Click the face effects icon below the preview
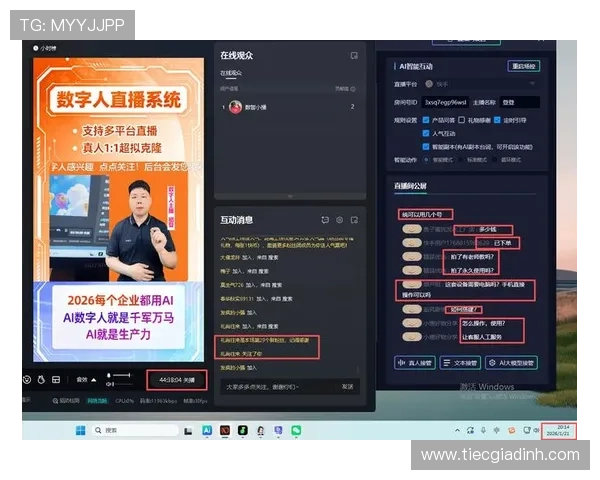This screenshot has height=480, width=600. pyautogui.click(x=27, y=379)
